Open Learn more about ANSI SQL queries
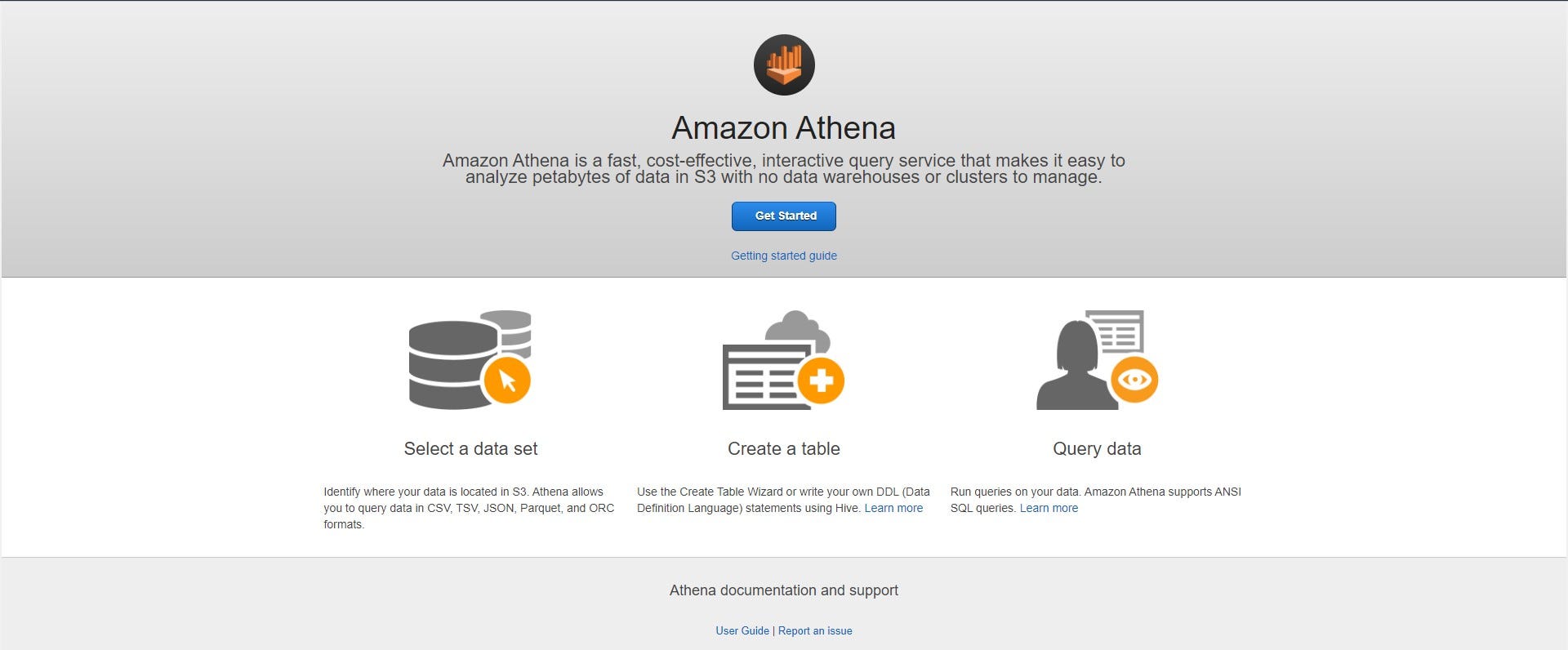This screenshot has height=650, width=1568. [x=1048, y=507]
